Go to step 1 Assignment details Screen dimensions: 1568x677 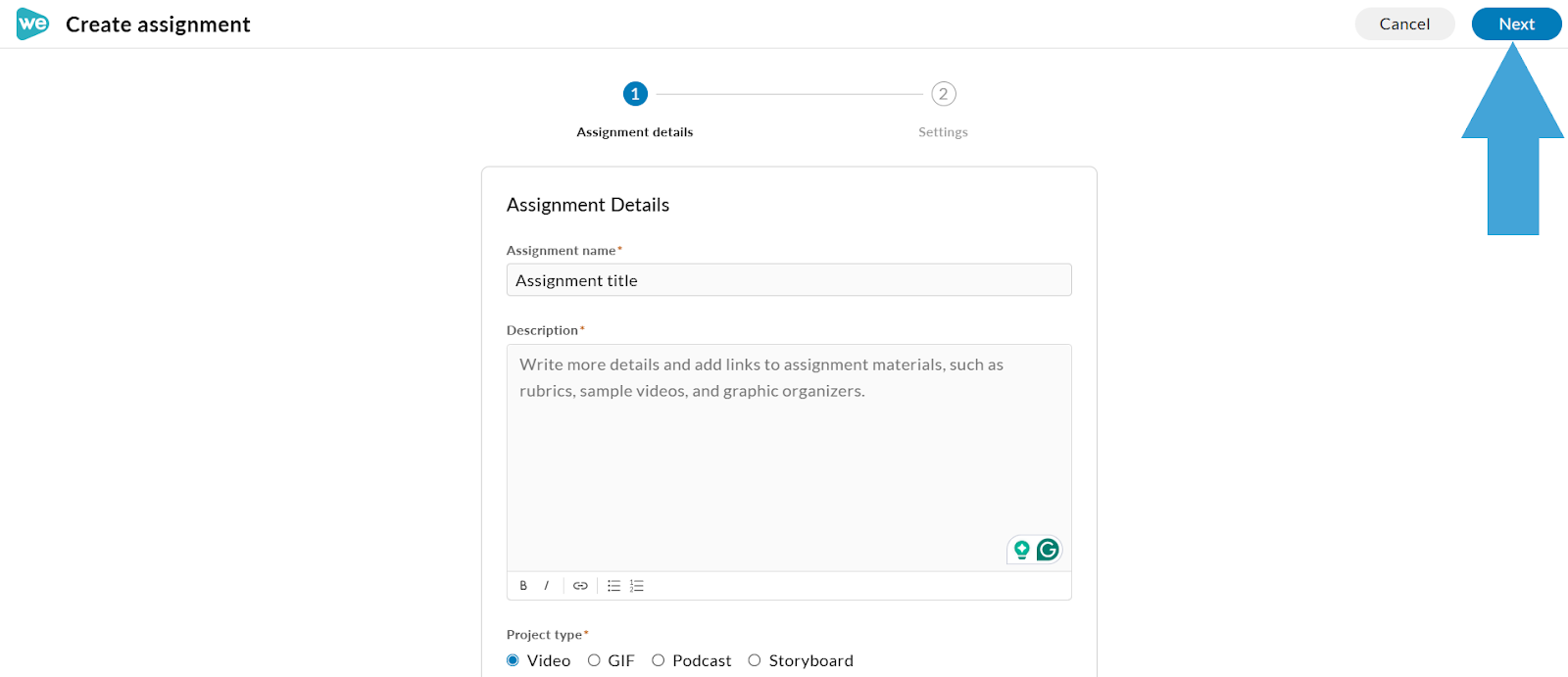(635, 94)
